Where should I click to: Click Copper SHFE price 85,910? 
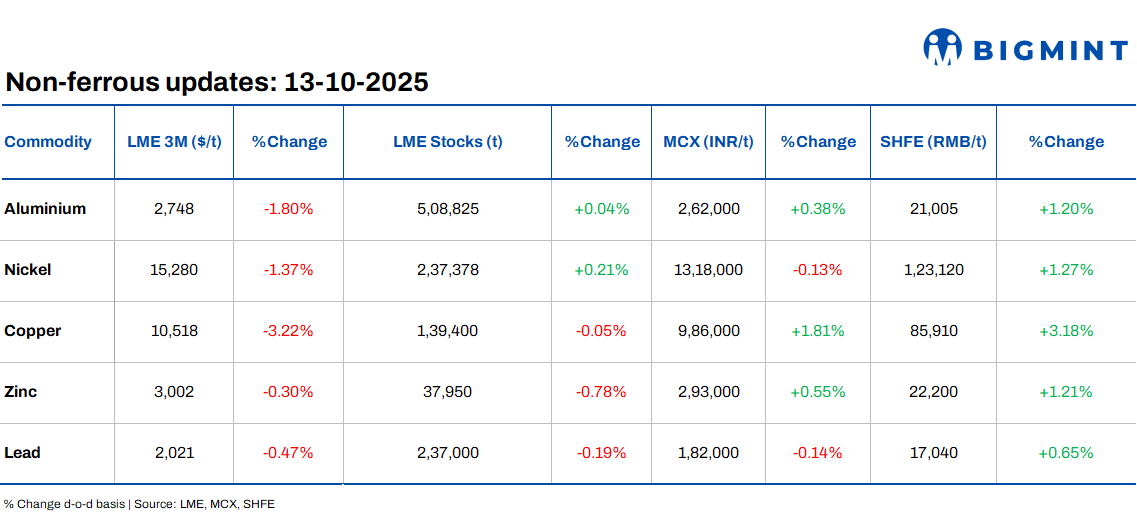coord(933,331)
